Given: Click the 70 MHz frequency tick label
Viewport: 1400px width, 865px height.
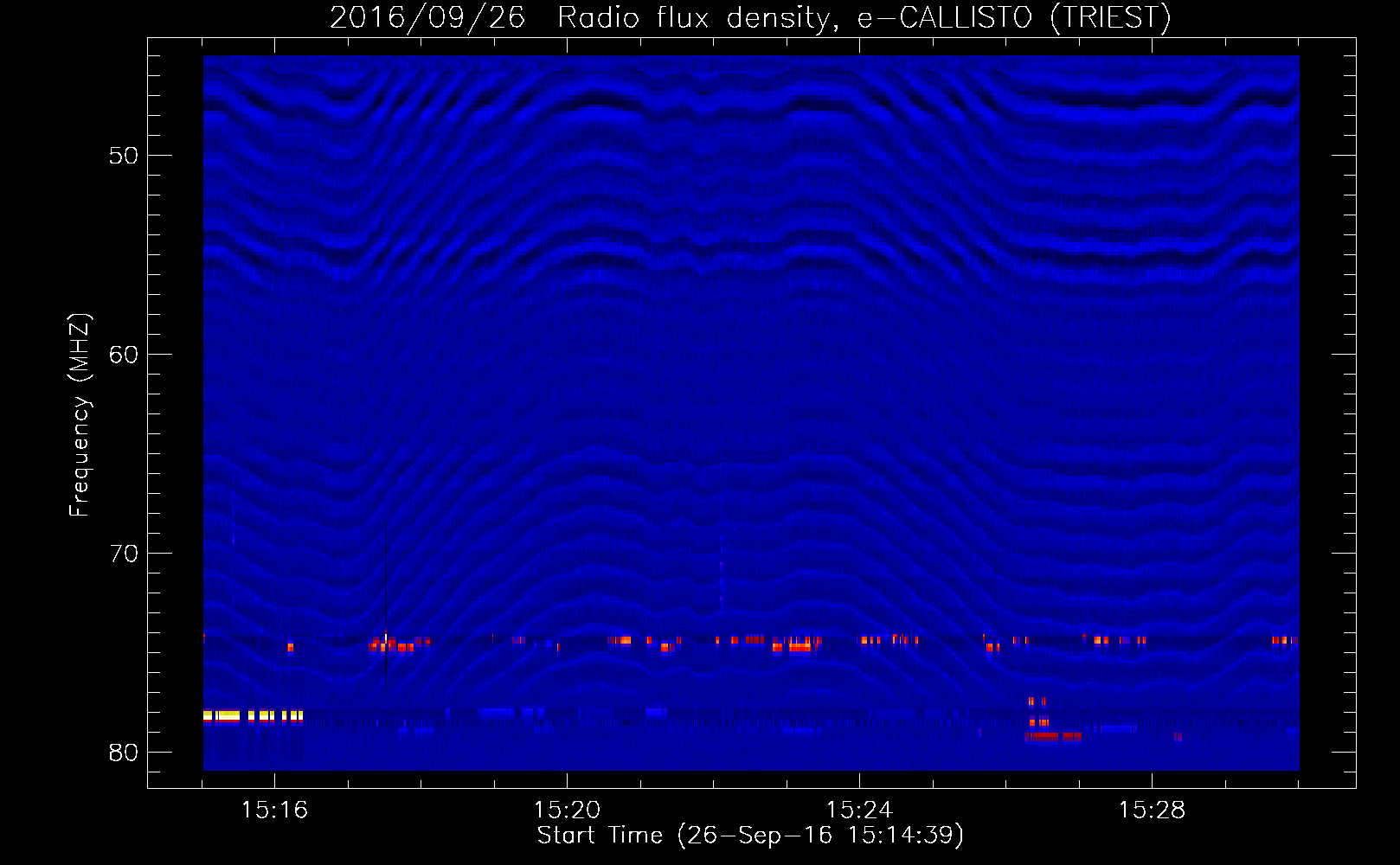Looking at the screenshot, I should pyautogui.click(x=124, y=554).
